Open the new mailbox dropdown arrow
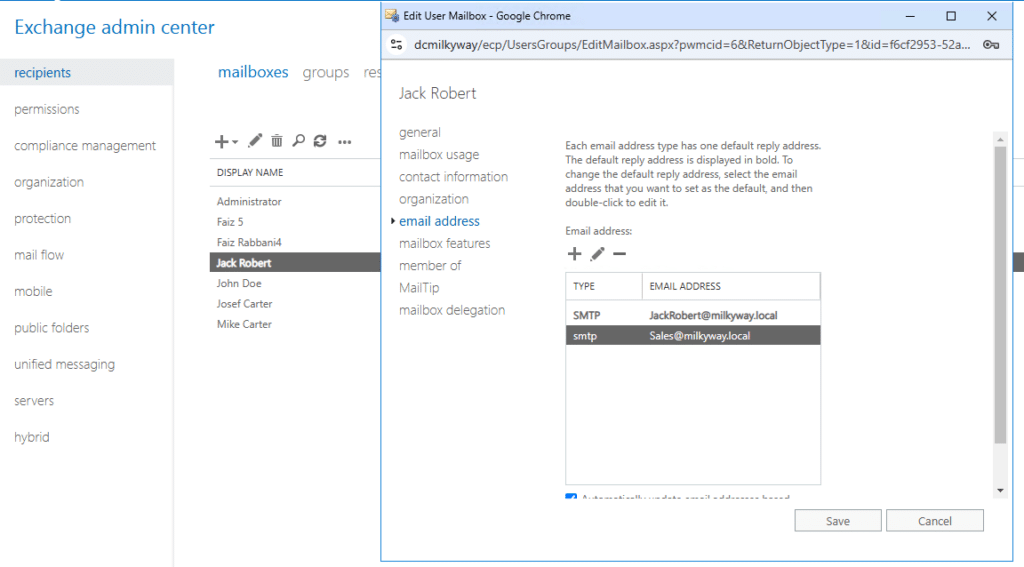The width and height of the screenshot is (1024, 567). point(235,142)
